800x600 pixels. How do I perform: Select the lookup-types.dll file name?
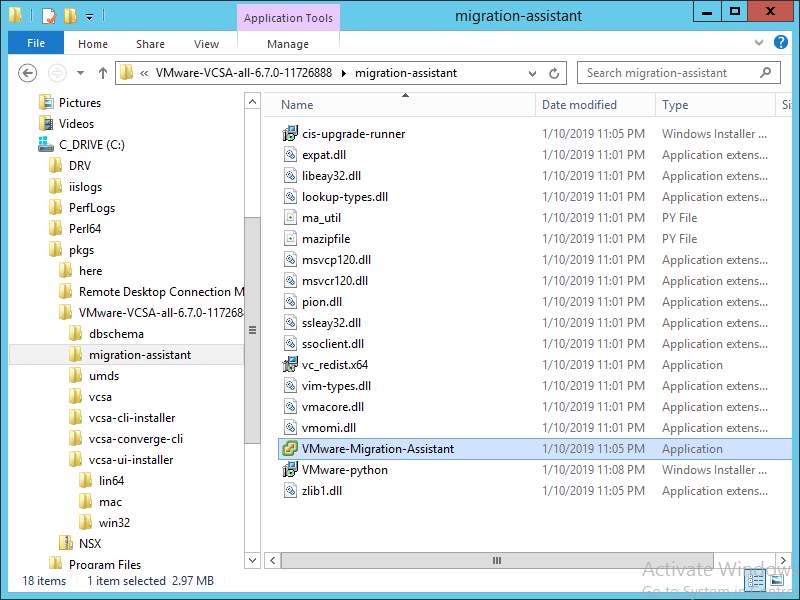coord(345,197)
